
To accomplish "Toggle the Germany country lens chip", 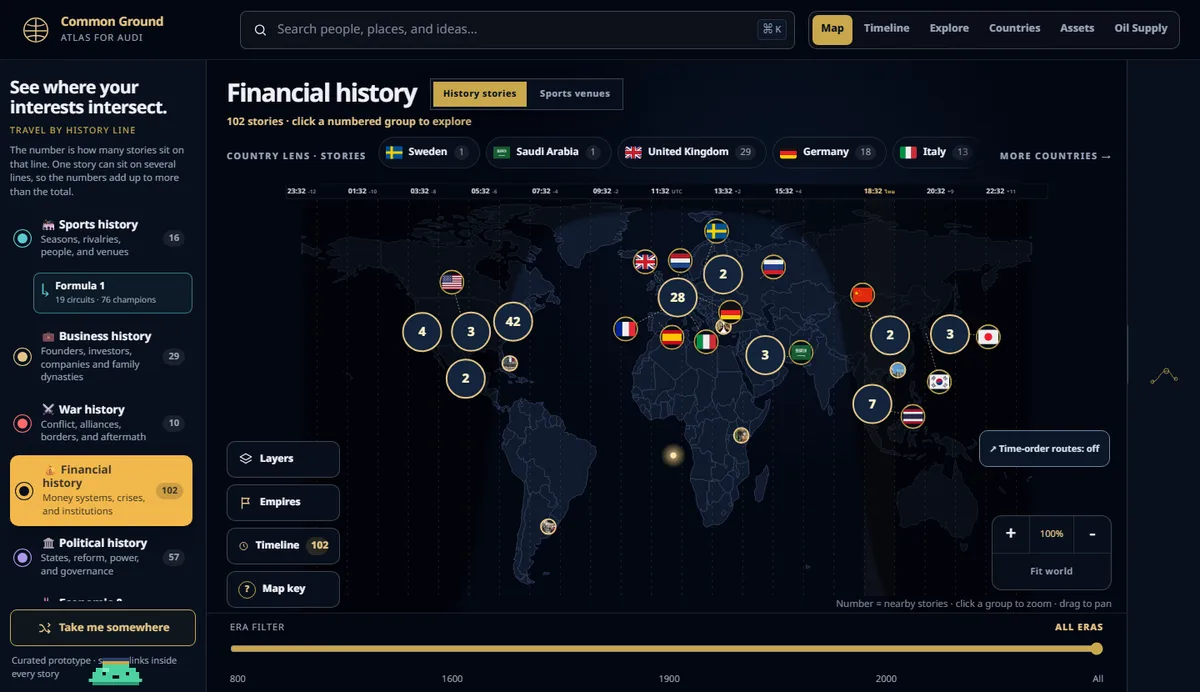I will pyautogui.click(x=829, y=152).
